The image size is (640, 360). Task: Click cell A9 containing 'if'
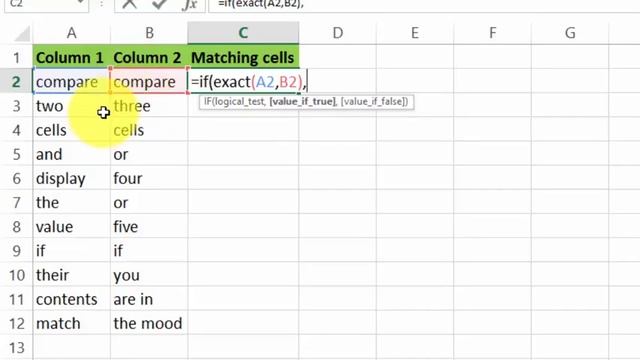71,251
